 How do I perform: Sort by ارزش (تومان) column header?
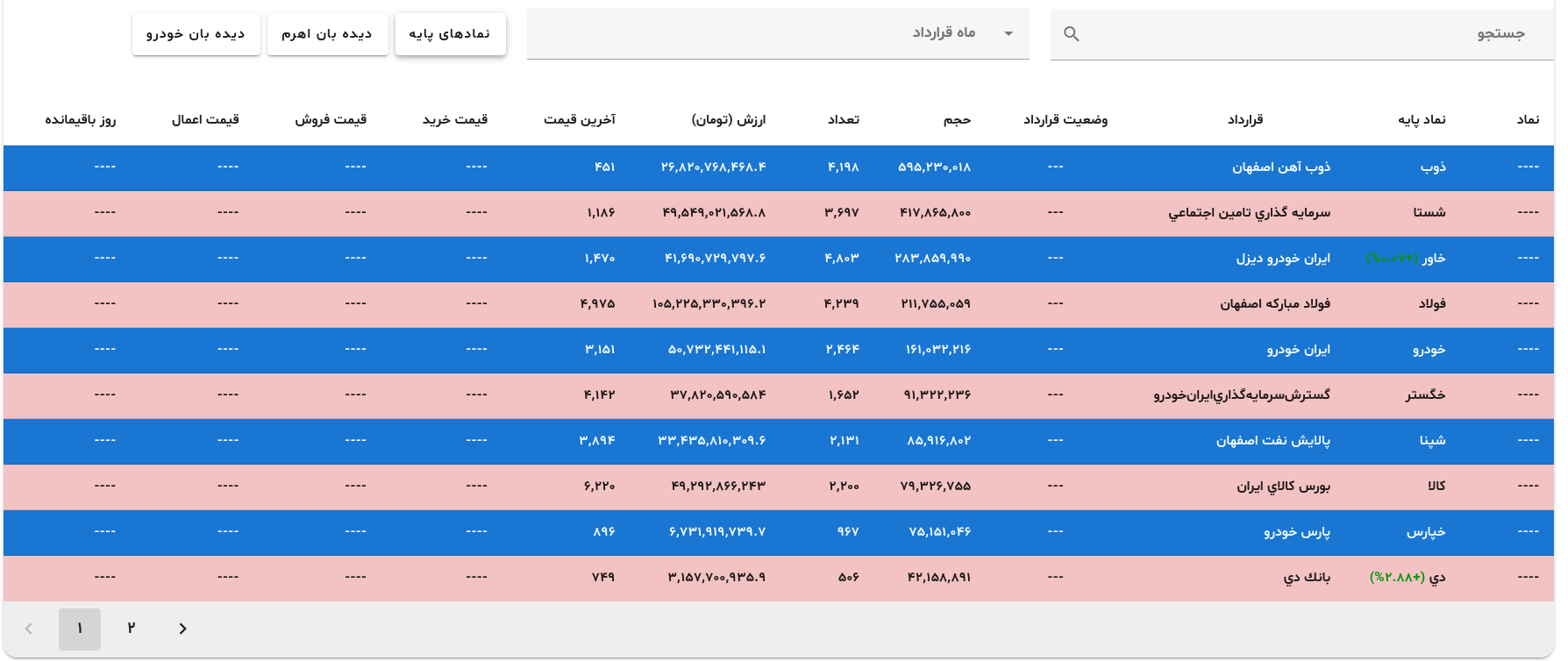(729, 119)
